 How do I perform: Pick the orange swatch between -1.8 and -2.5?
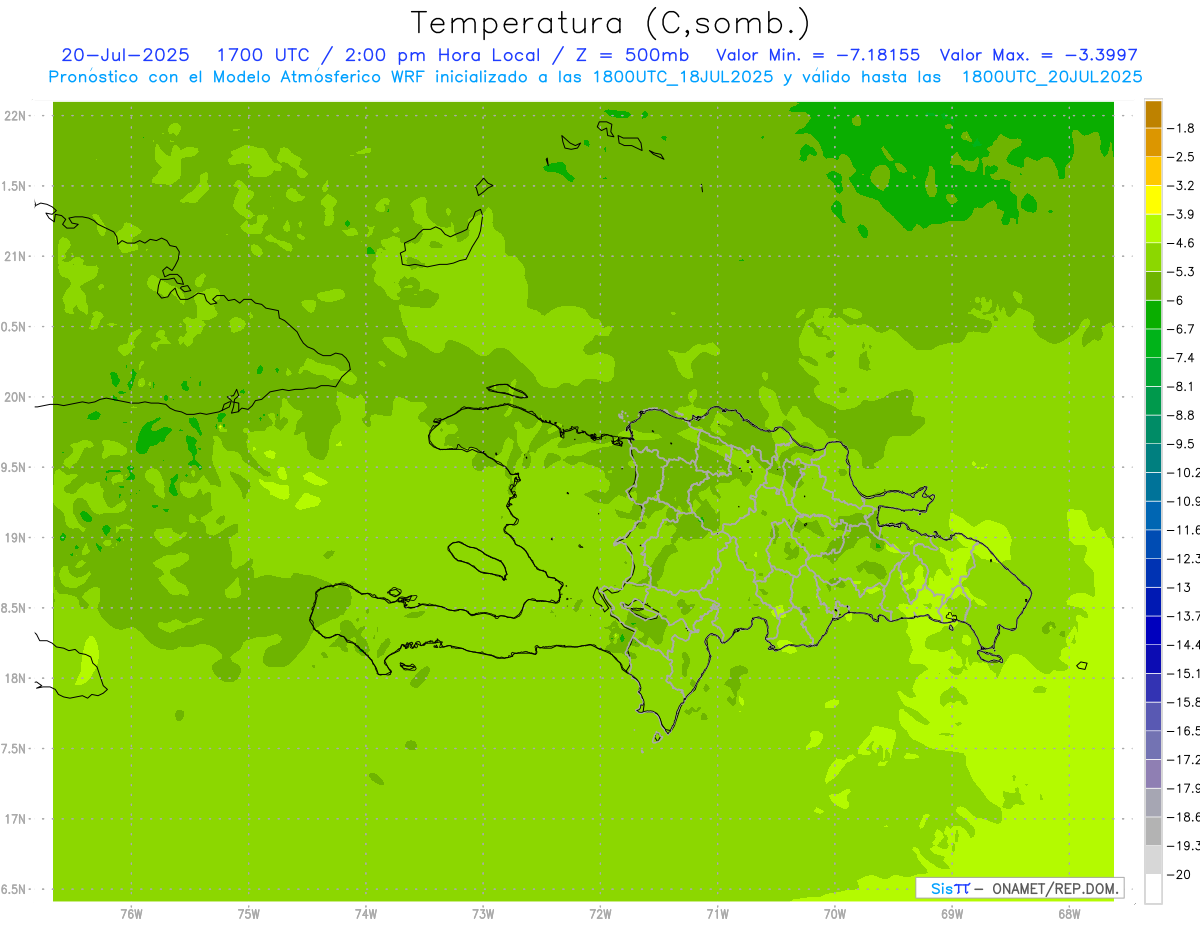[1153, 142]
